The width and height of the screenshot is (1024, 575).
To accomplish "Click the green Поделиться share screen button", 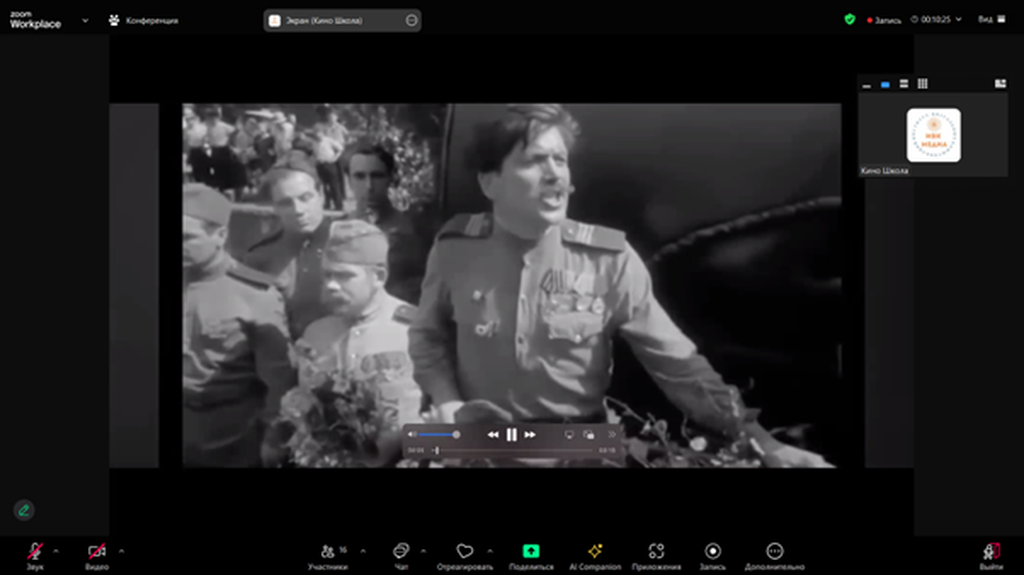I will tap(531, 551).
